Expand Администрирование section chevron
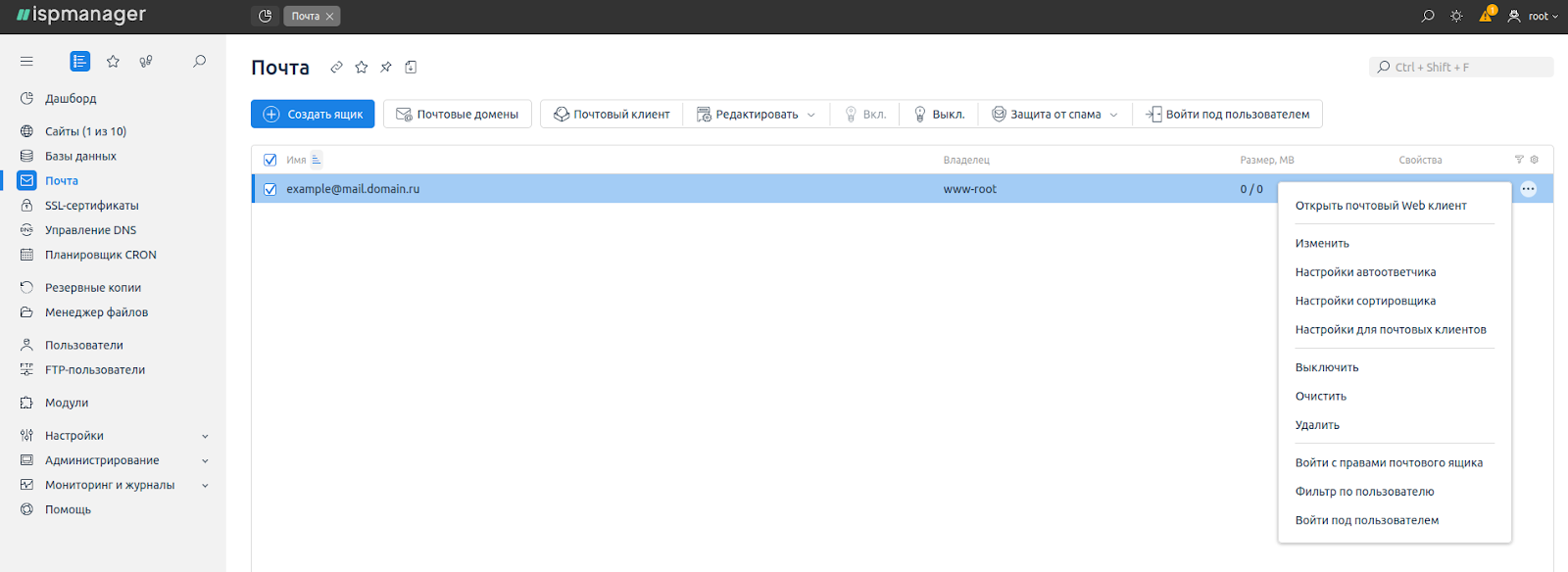The image size is (1568, 572). (x=205, y=460)
